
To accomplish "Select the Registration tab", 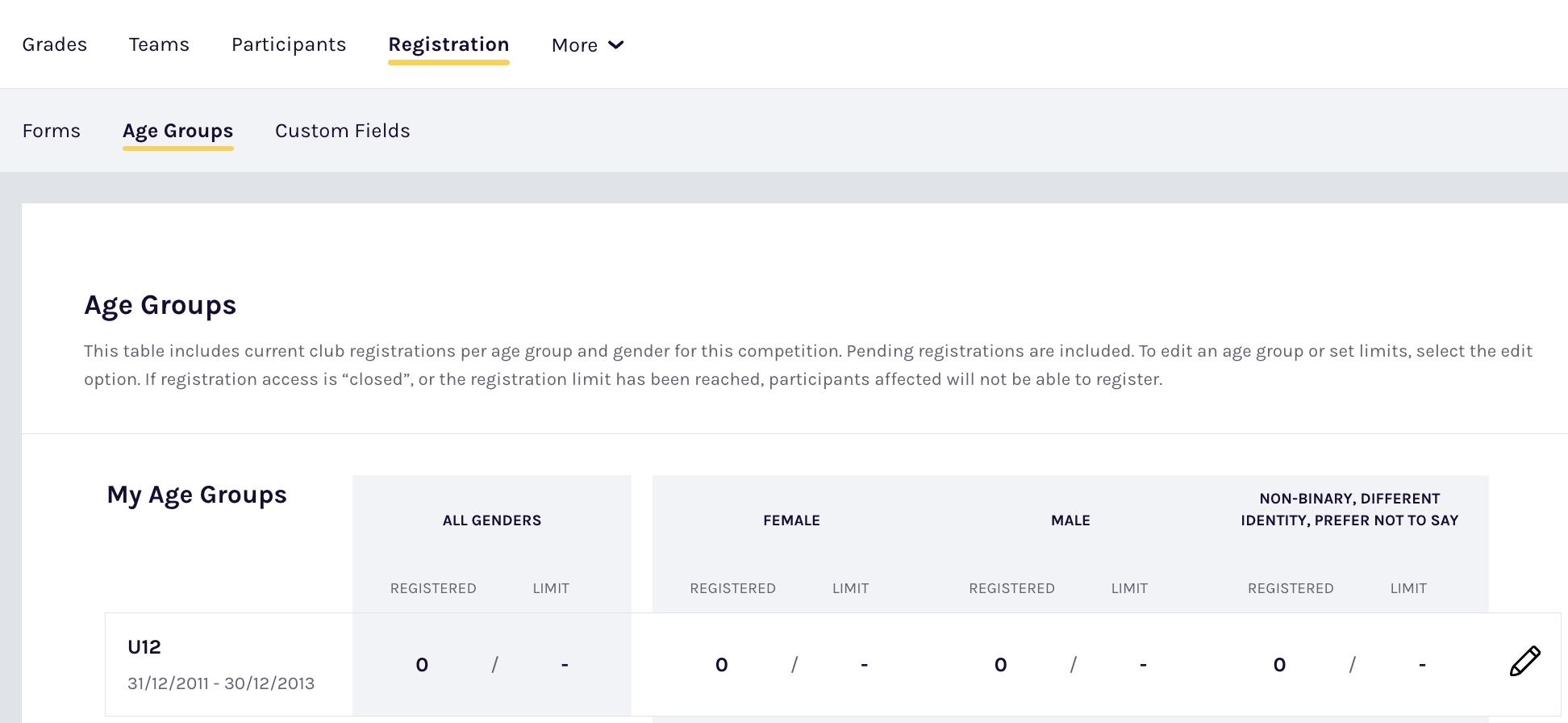I will pyautogui.click(x=448, y=44).
